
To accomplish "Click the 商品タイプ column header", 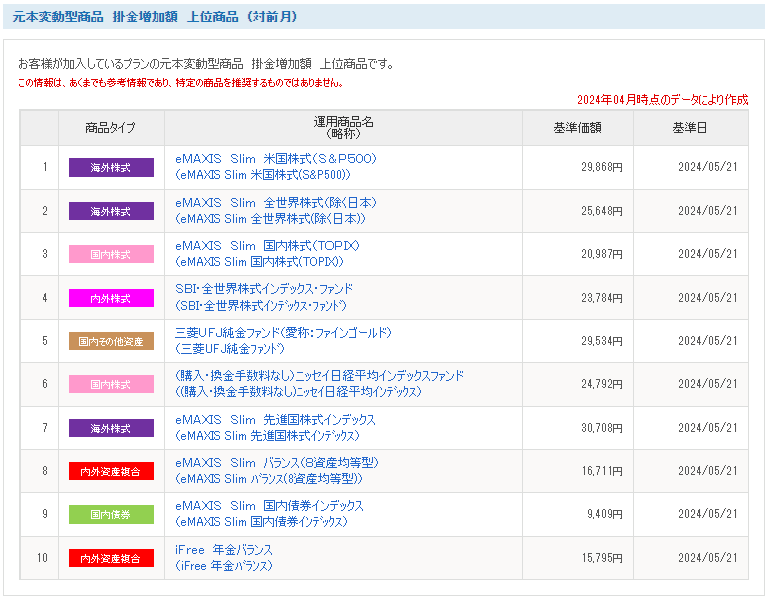I will coord(110,128).
